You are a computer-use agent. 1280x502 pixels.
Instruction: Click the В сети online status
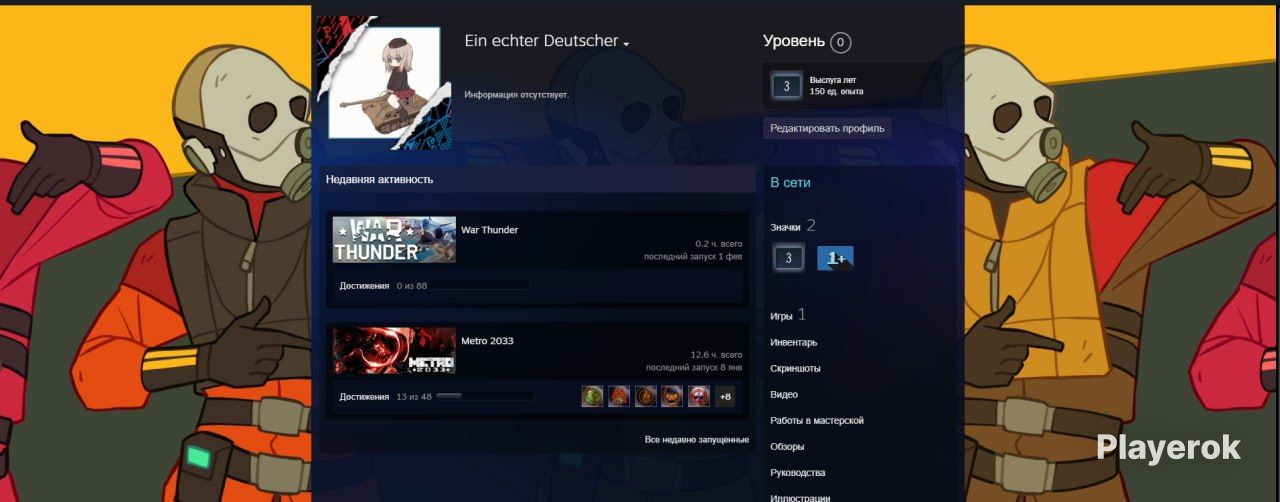click(x=790, y=183)
